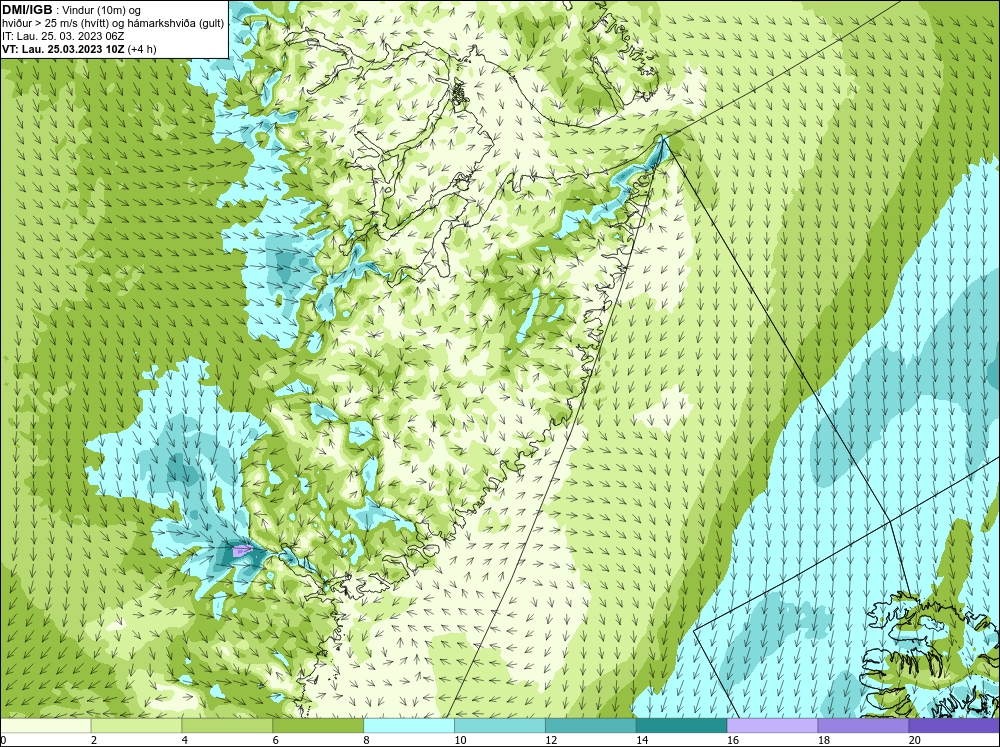Click the legend scale label "16"

[733, 740]
